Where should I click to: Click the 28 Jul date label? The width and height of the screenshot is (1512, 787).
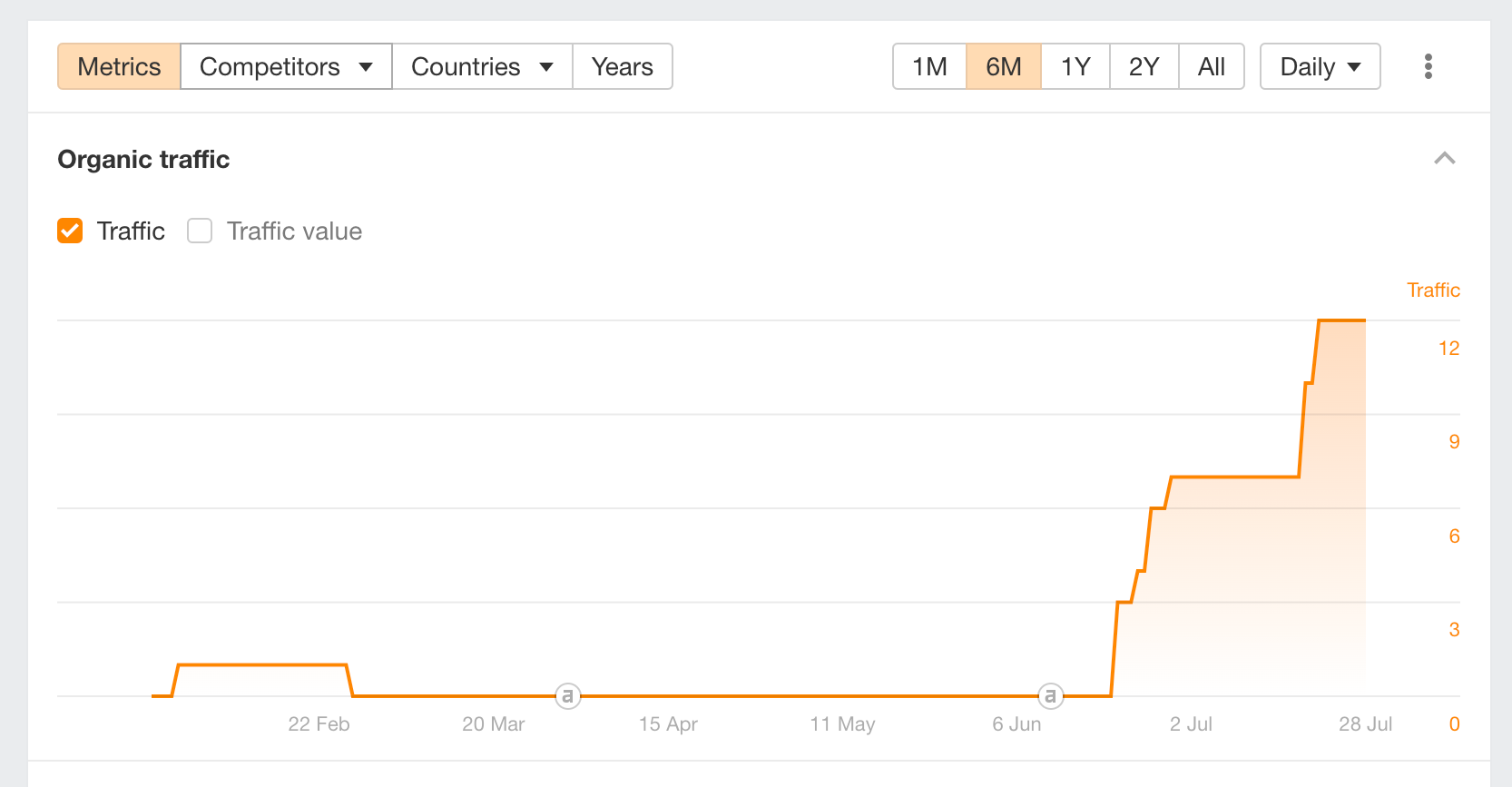pyautogui.click(x=1365, y=724)
